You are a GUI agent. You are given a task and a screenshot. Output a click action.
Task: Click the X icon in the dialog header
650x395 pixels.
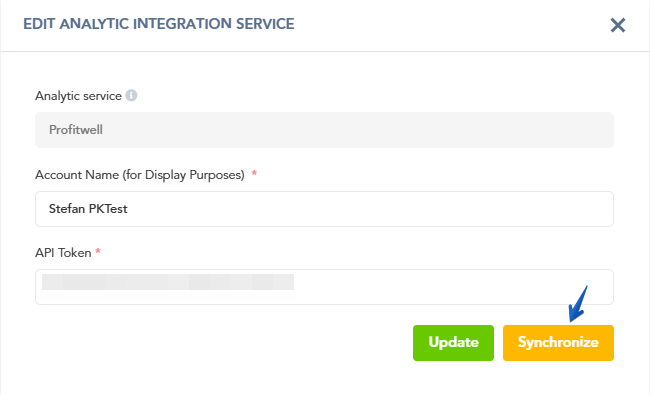(x=618, y=25)
